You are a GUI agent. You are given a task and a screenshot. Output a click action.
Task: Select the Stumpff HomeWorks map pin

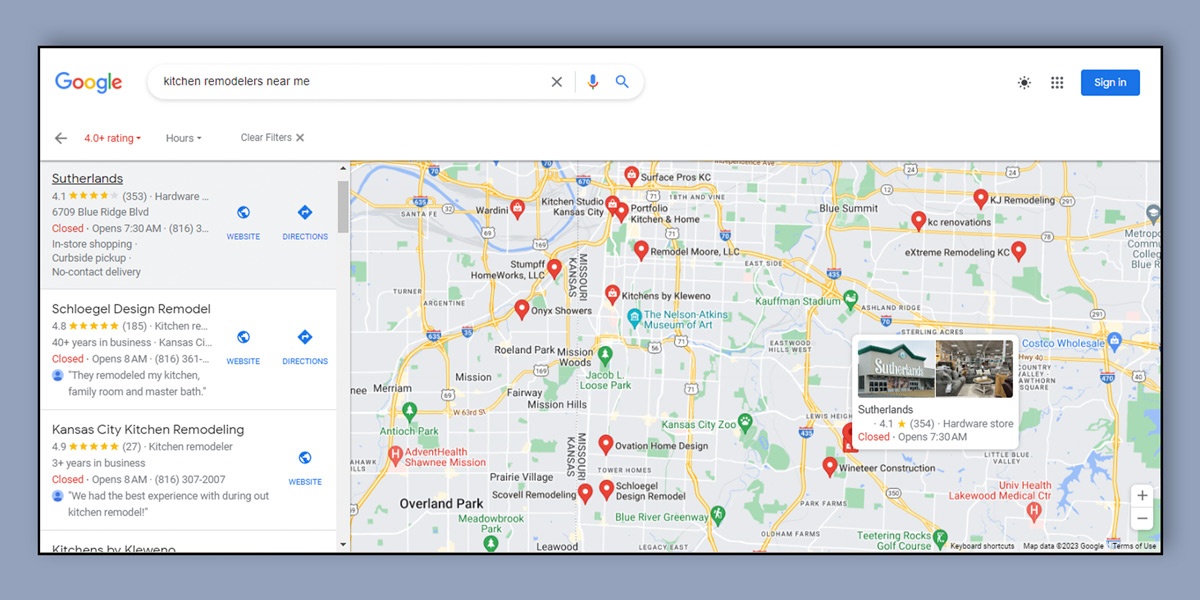pos(554,268)
